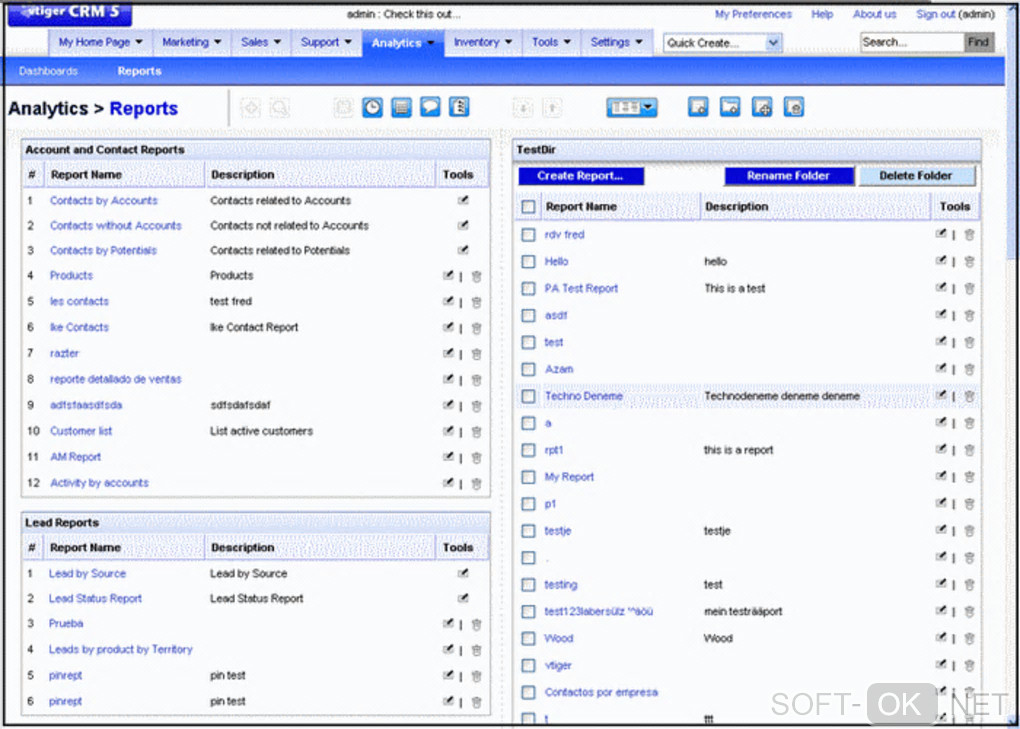Delete the razter report
This screenshot has width=1020, height=729.
476,354
